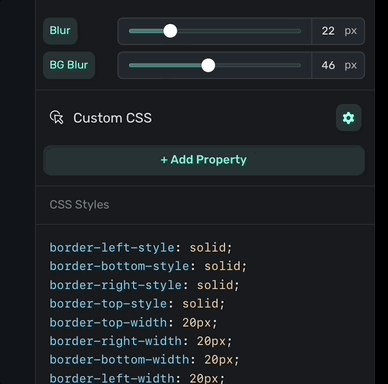Click the BG Blur label button
The image size is (388, 384).
[69, 65]
